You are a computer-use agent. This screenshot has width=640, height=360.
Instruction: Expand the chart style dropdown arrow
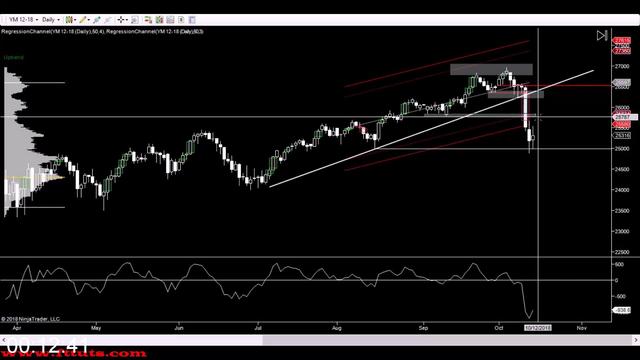[x=75, y=20]
